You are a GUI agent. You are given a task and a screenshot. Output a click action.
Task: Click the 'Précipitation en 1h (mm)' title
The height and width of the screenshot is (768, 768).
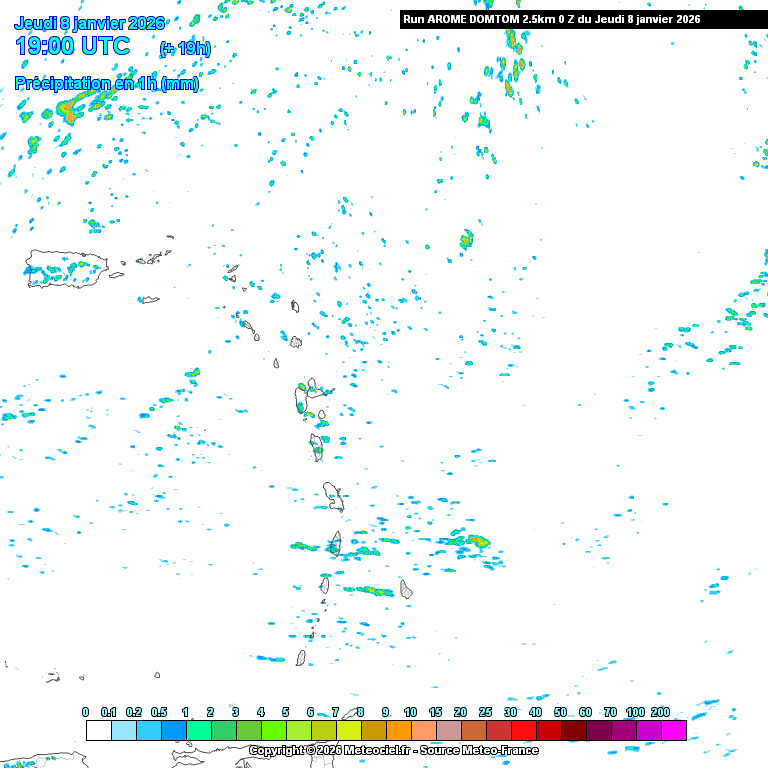107,84
